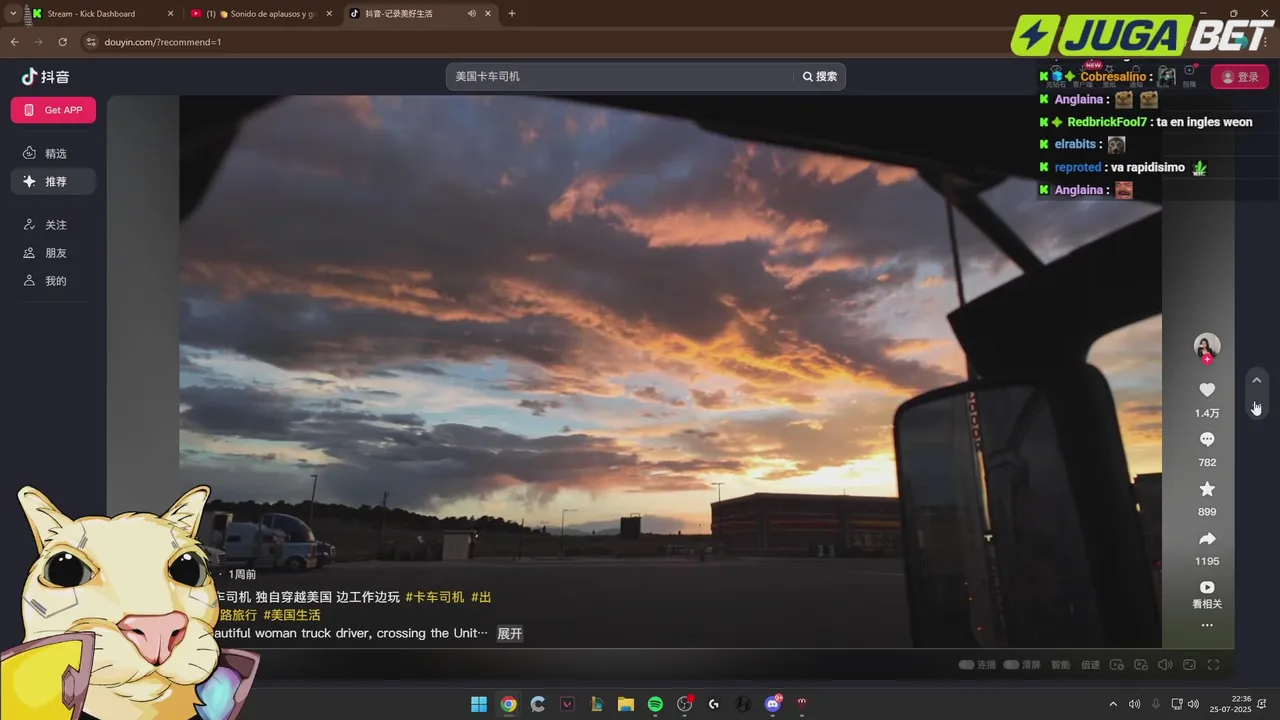Click the site information icon
1280x720 pixels.
[x=91, y=42]
